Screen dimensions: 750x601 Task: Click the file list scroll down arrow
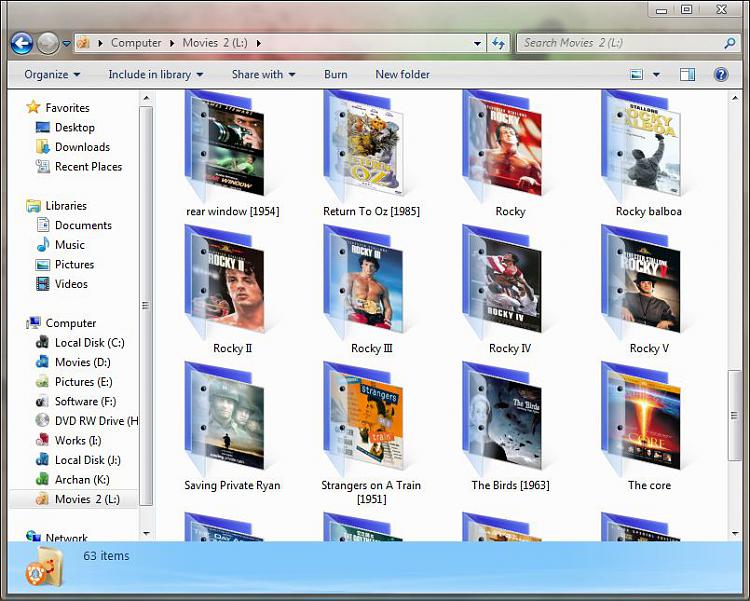point(735,533)
